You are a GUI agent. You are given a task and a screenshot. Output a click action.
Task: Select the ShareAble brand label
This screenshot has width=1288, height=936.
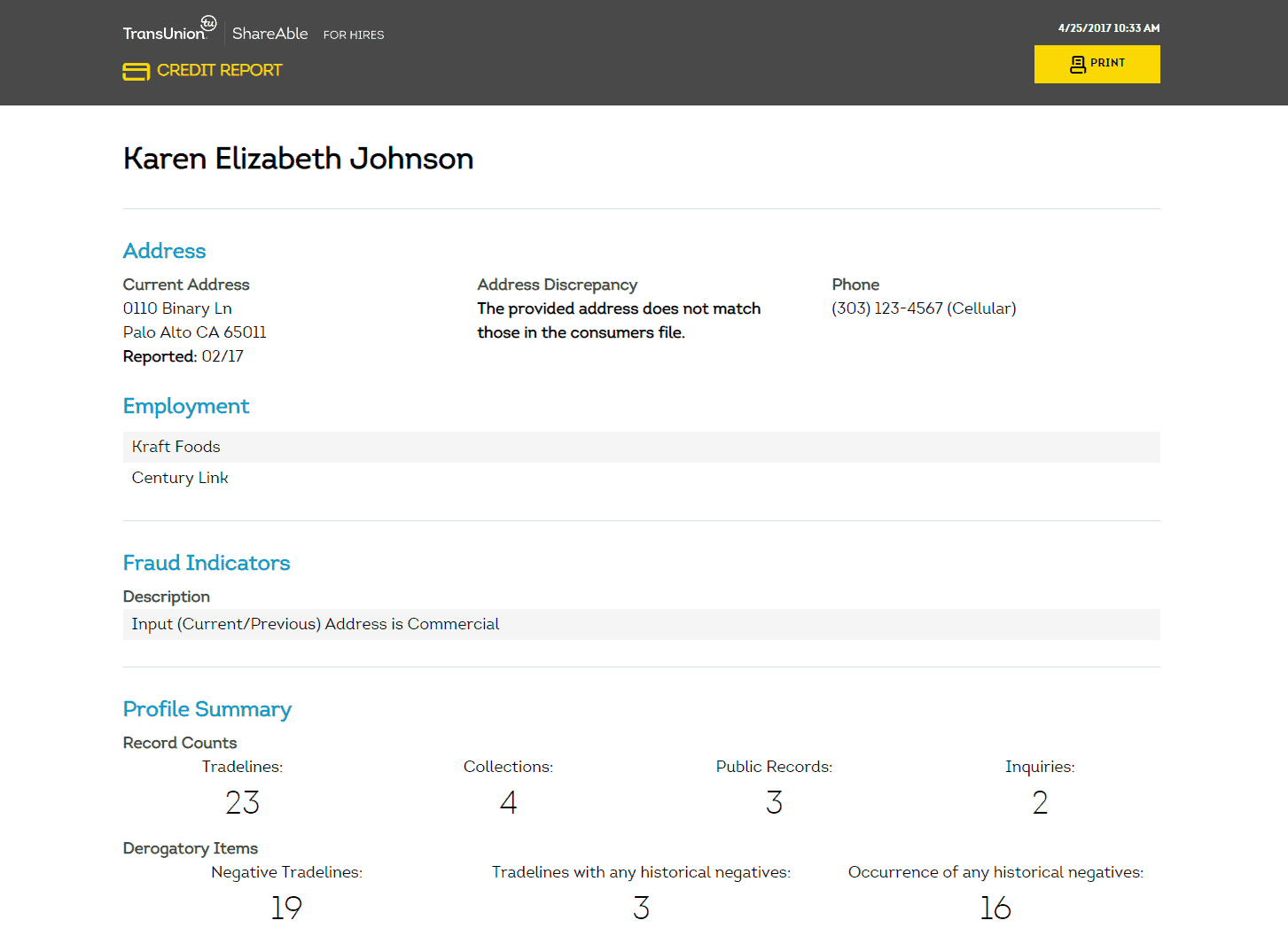coord(269,33)
